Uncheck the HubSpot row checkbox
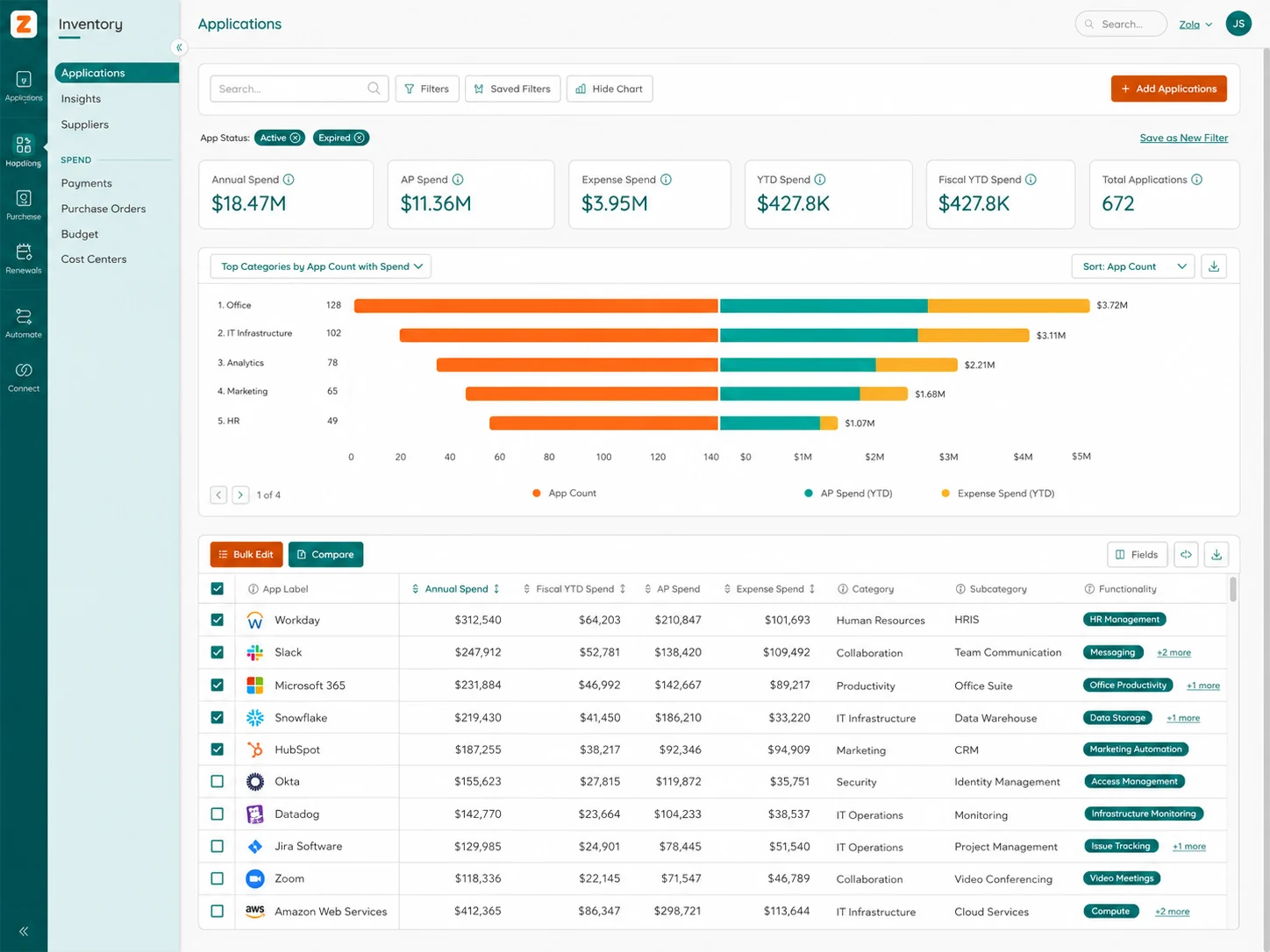The height and width of the screenshot is (952, 1270). (218, 750)
